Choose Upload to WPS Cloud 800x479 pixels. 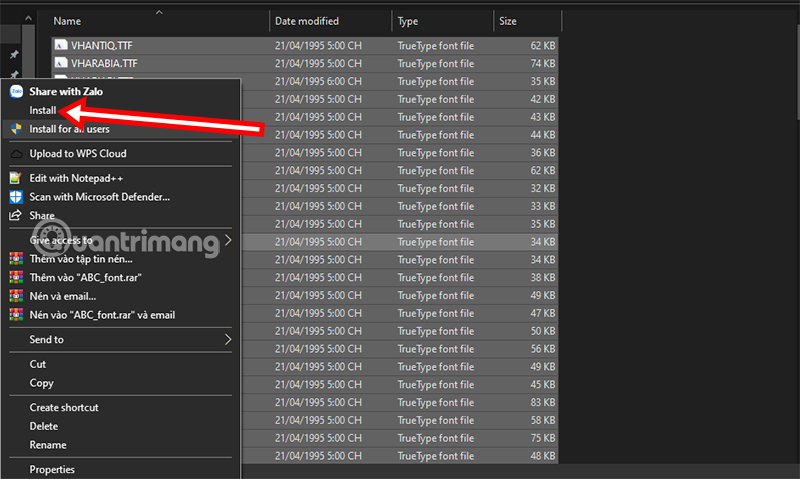[78, 154]
